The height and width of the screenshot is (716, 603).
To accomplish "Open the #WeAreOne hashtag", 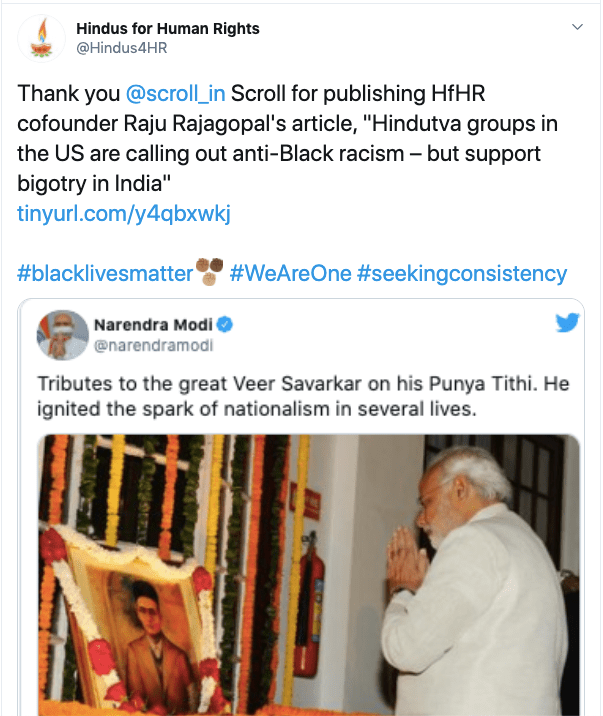I will click(291, 274).
